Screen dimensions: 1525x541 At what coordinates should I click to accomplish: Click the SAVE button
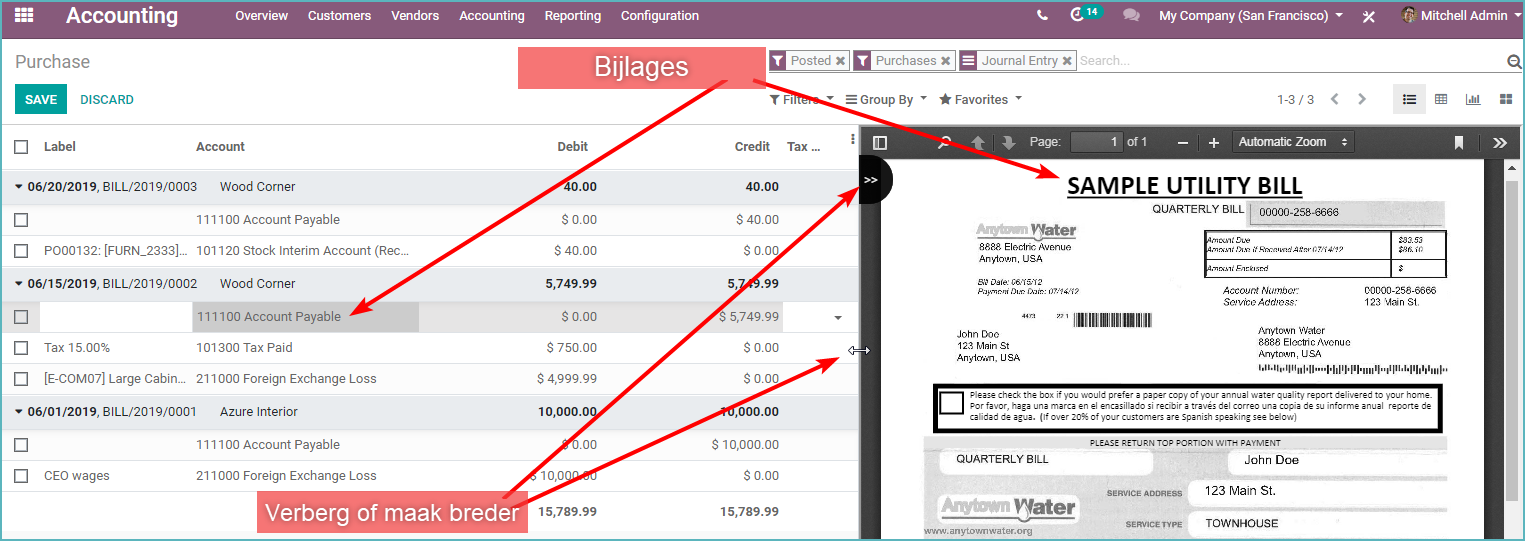pos(41,99)
